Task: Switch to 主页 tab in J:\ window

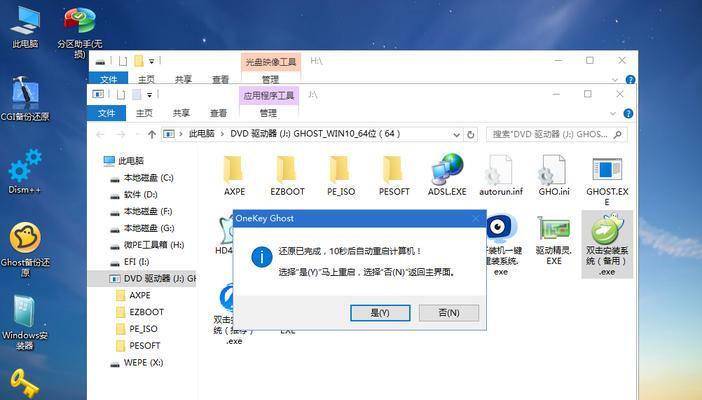Action: click(x=144, y=113)
